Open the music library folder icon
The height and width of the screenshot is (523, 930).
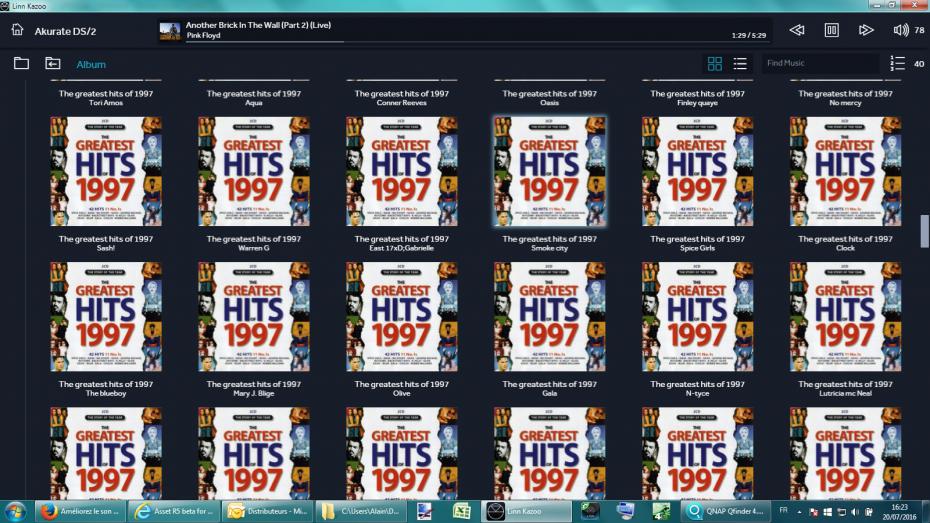tap(21, 64)
